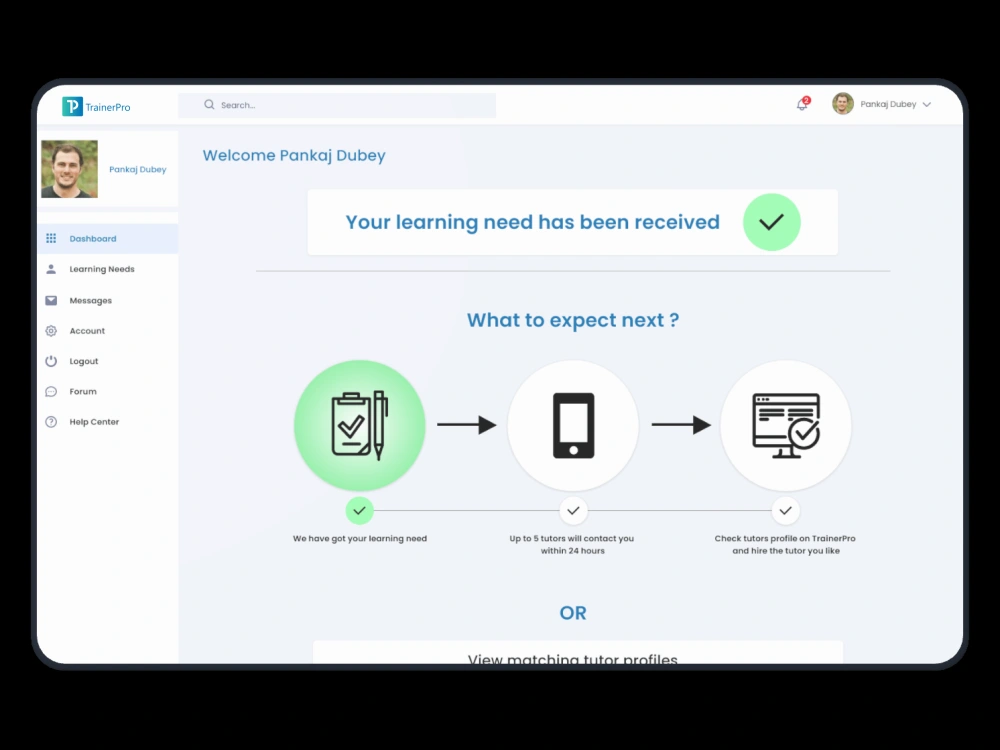Click the TrainerPro brand name text
The width and height of the screenshot is (1000, 750).
pyautogui.click(x=108, y=107)
